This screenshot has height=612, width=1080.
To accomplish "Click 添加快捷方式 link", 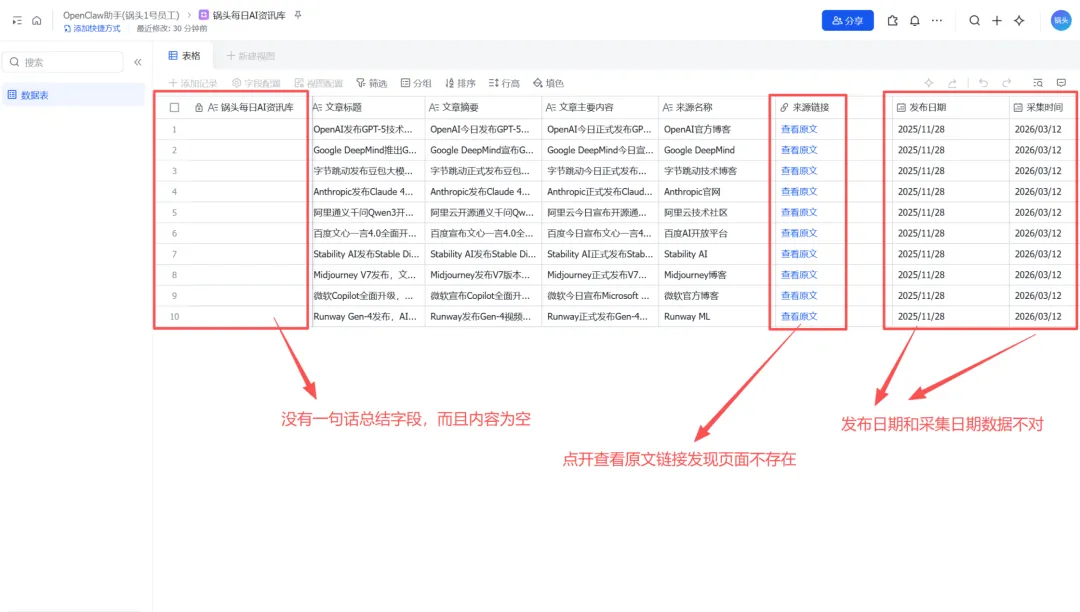I will pyautogui.click(x=92, y=28).
